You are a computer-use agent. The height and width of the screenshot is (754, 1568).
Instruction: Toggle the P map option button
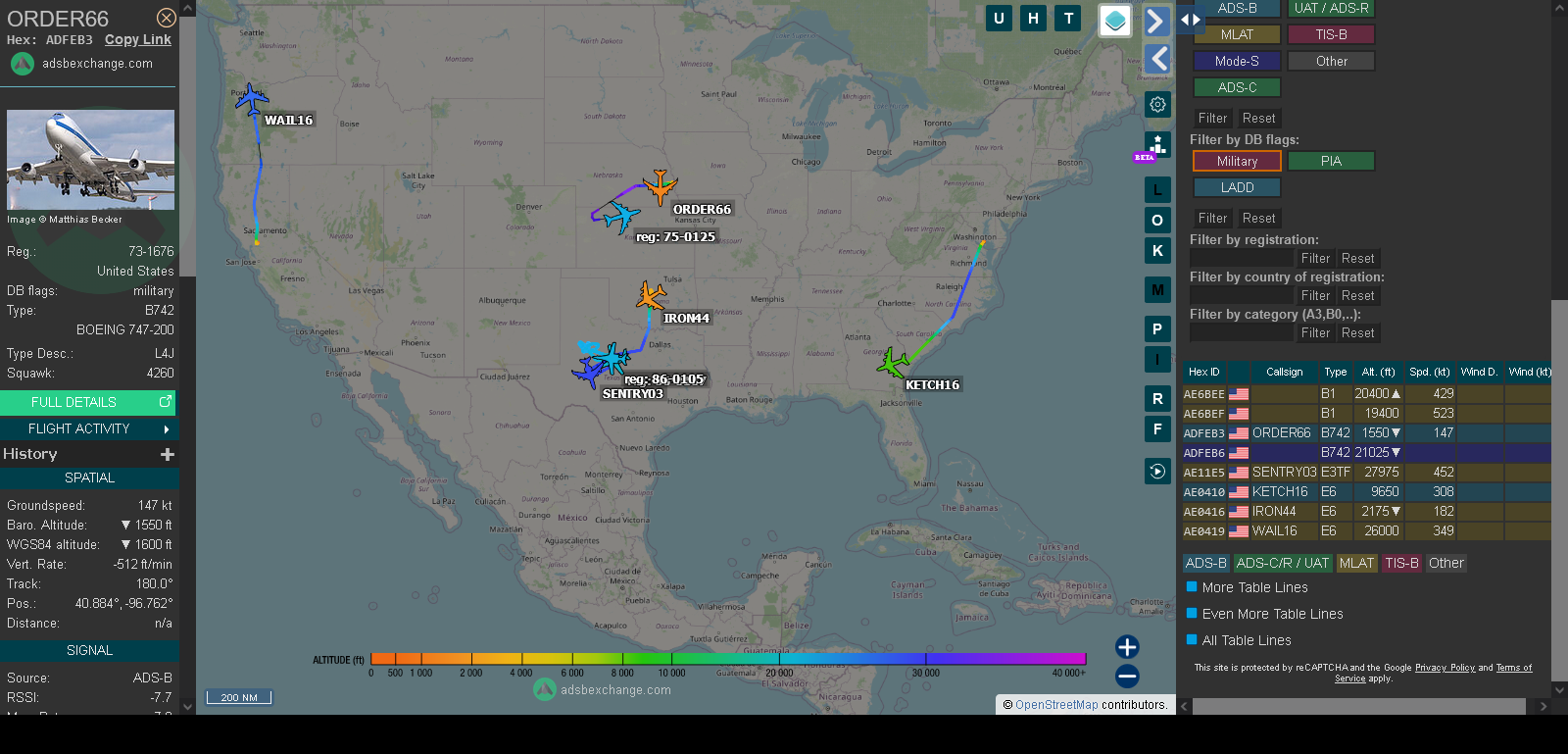point(1157,329)
